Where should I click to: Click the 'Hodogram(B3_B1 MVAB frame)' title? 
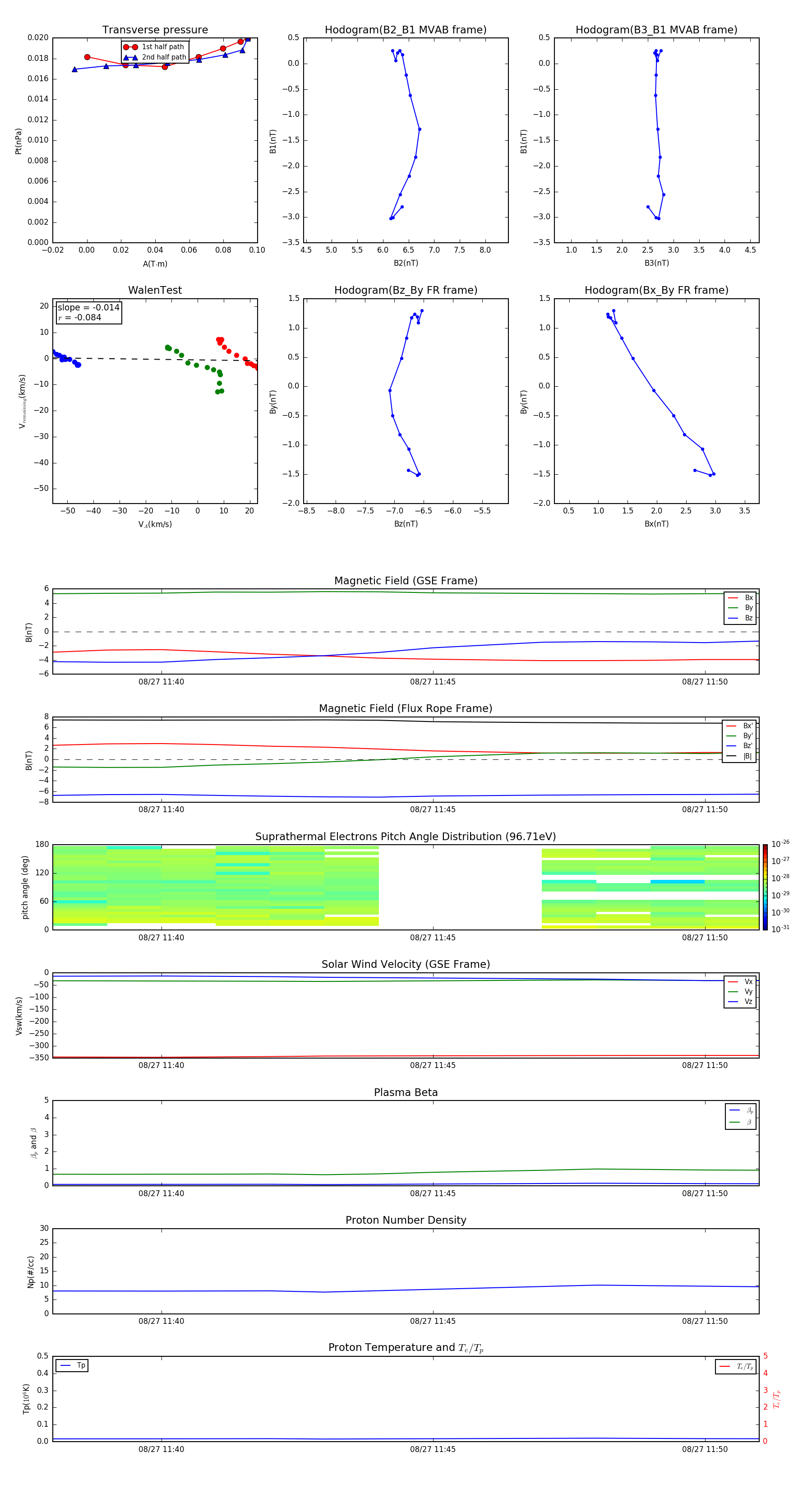pyautogui.click(x=656, y=30)
